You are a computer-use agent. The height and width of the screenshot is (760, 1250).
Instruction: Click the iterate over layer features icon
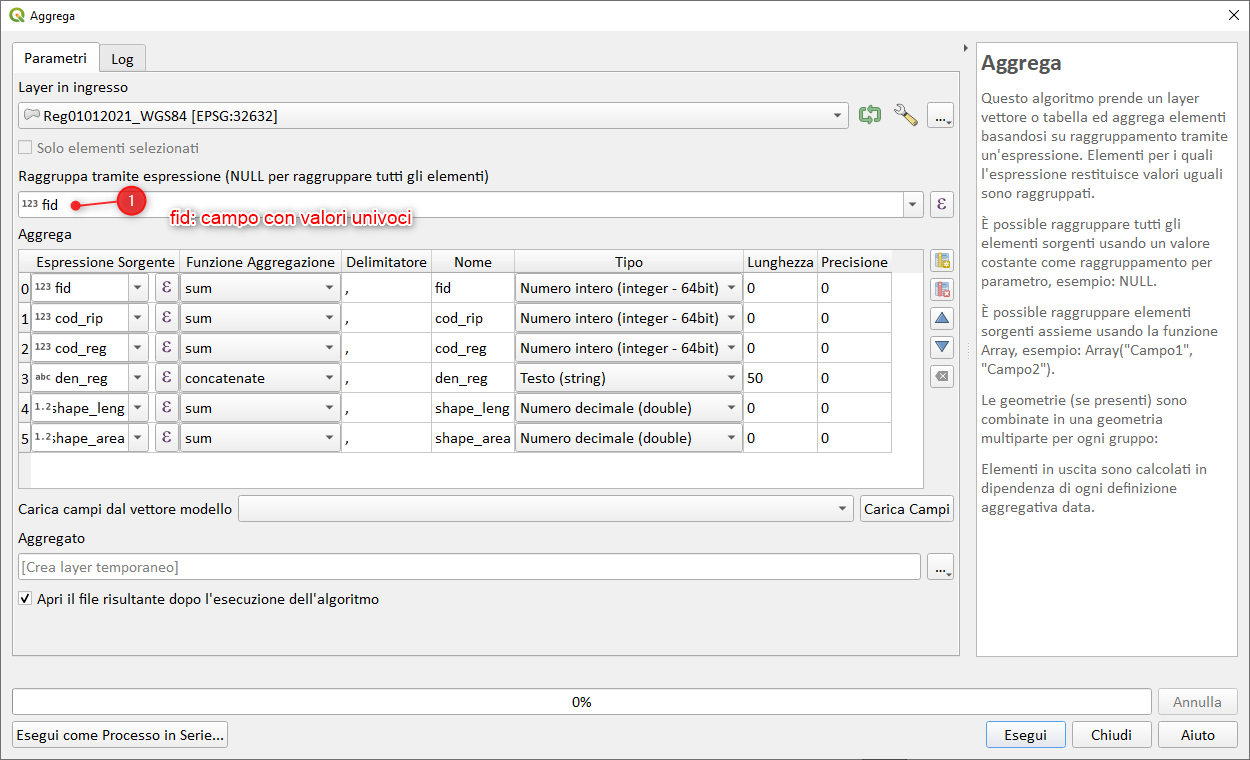(x=870, y=115)
